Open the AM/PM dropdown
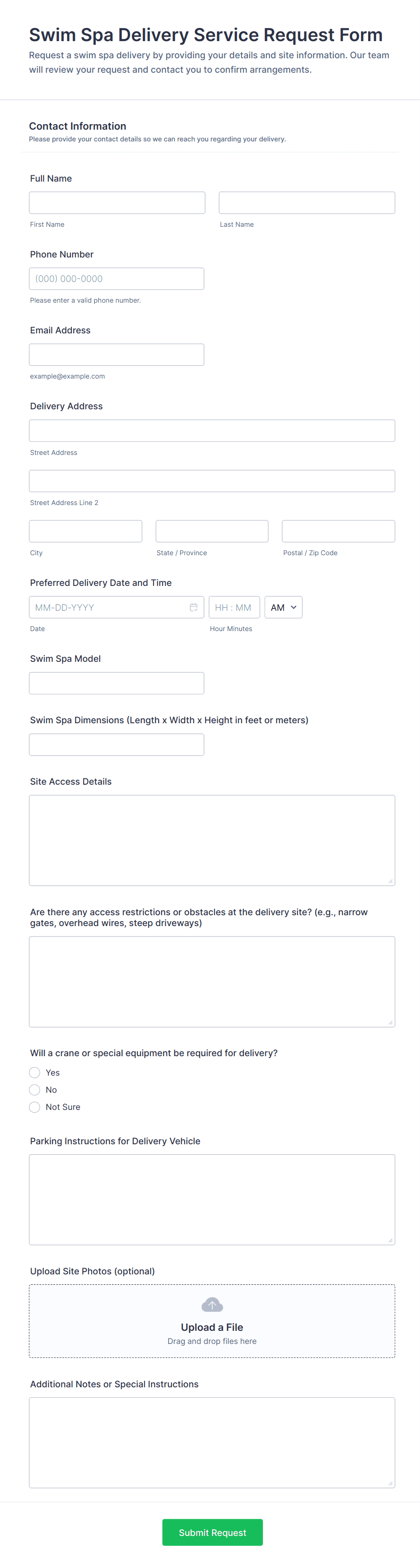Screen dimensions: 420x1568 (x=283, y=607)
